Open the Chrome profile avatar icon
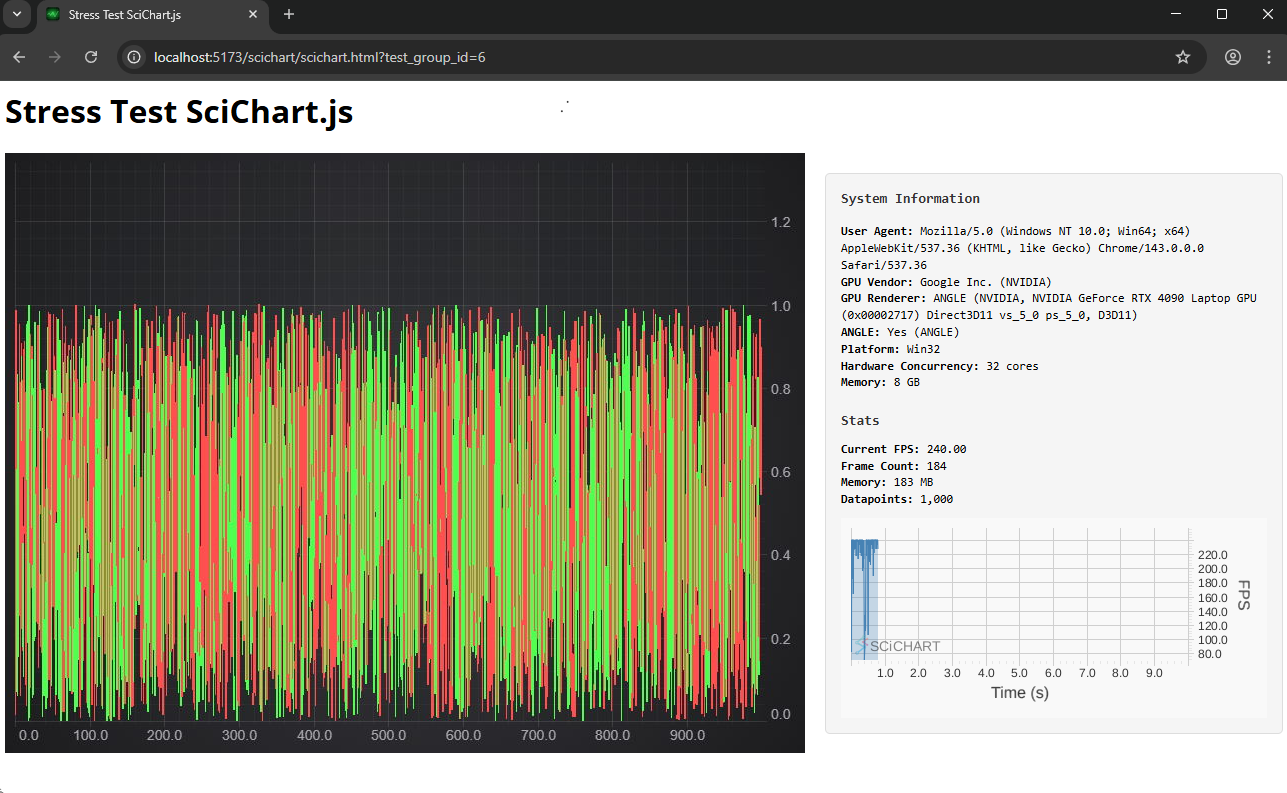1287x793 pixels. click(1233, 57)
